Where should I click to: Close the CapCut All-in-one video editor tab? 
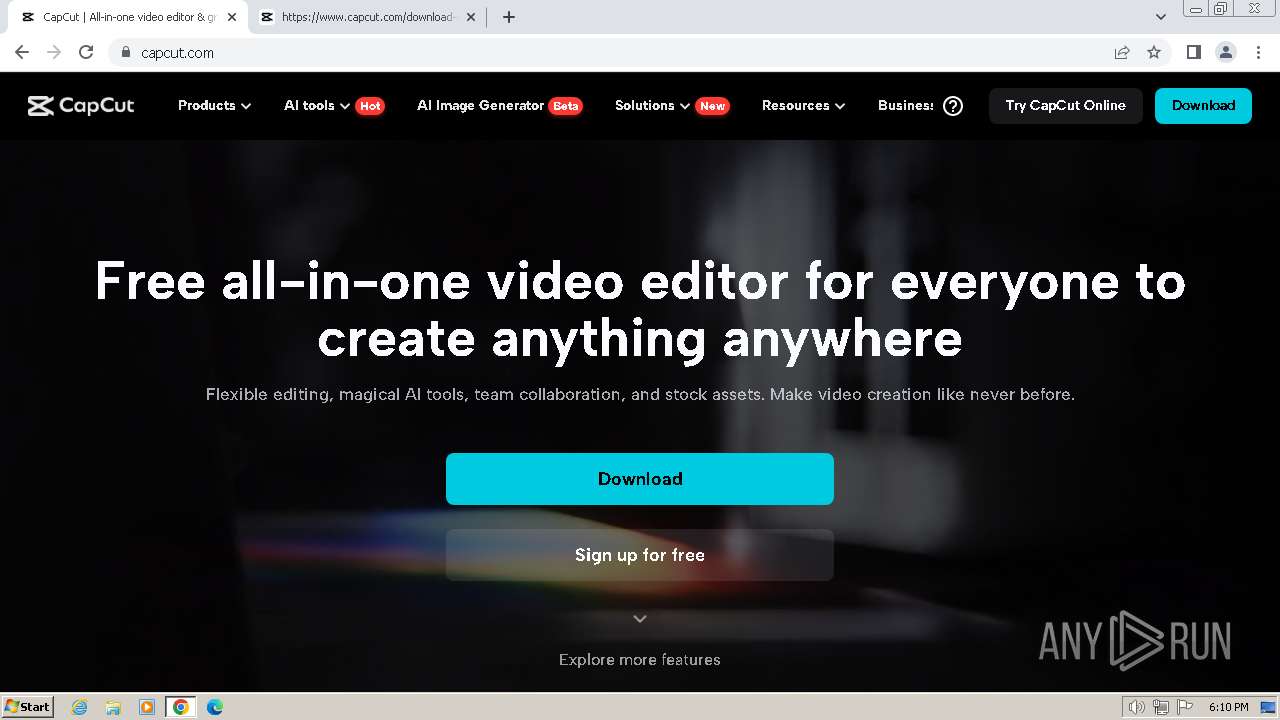232,17
